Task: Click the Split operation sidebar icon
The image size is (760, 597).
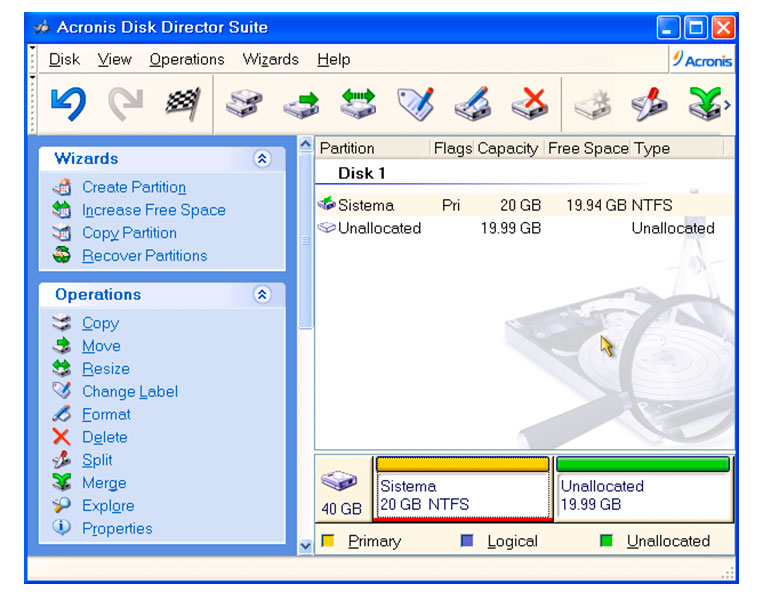Action: [62, 459]
